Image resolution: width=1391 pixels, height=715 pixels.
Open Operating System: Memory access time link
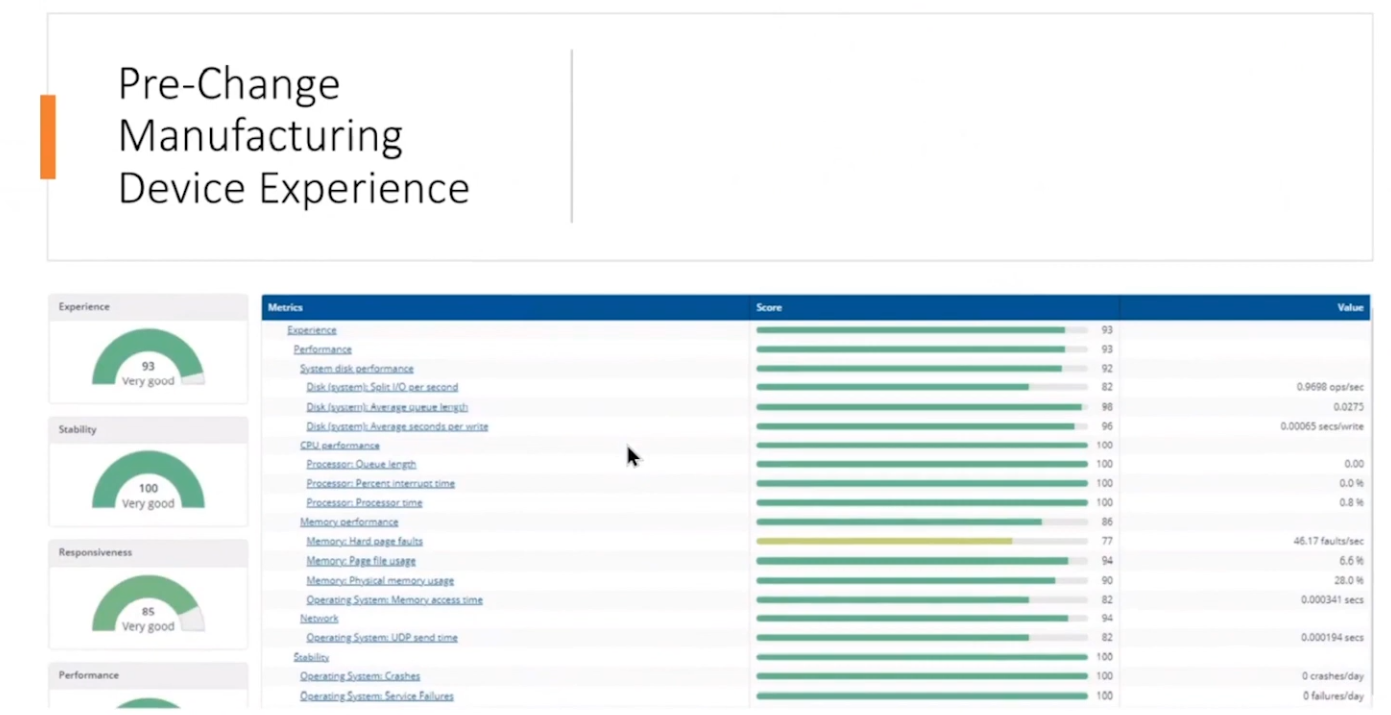(394, 600)
